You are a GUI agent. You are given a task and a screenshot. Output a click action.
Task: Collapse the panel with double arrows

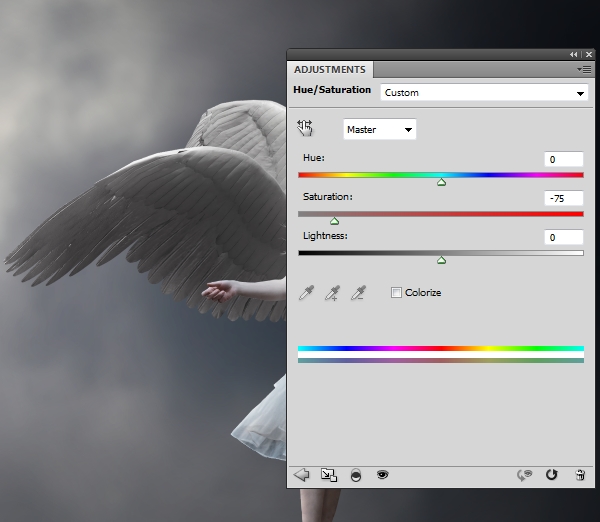point(574,54)
